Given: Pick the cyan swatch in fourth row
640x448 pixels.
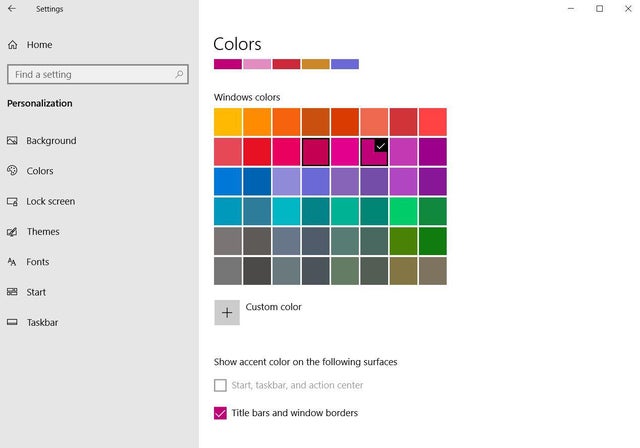Looking at the screenshot, I should pyautogui.click(x=287, y=211).
